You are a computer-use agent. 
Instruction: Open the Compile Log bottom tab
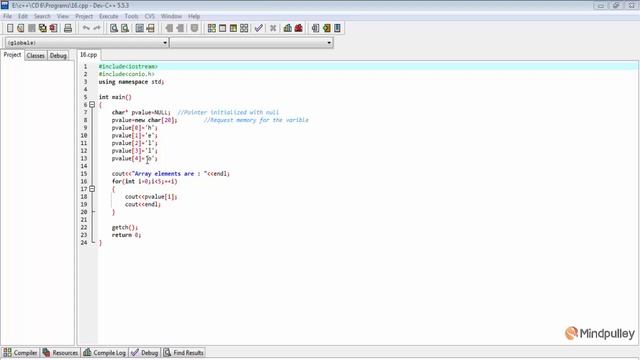click(x=104, y=353)
